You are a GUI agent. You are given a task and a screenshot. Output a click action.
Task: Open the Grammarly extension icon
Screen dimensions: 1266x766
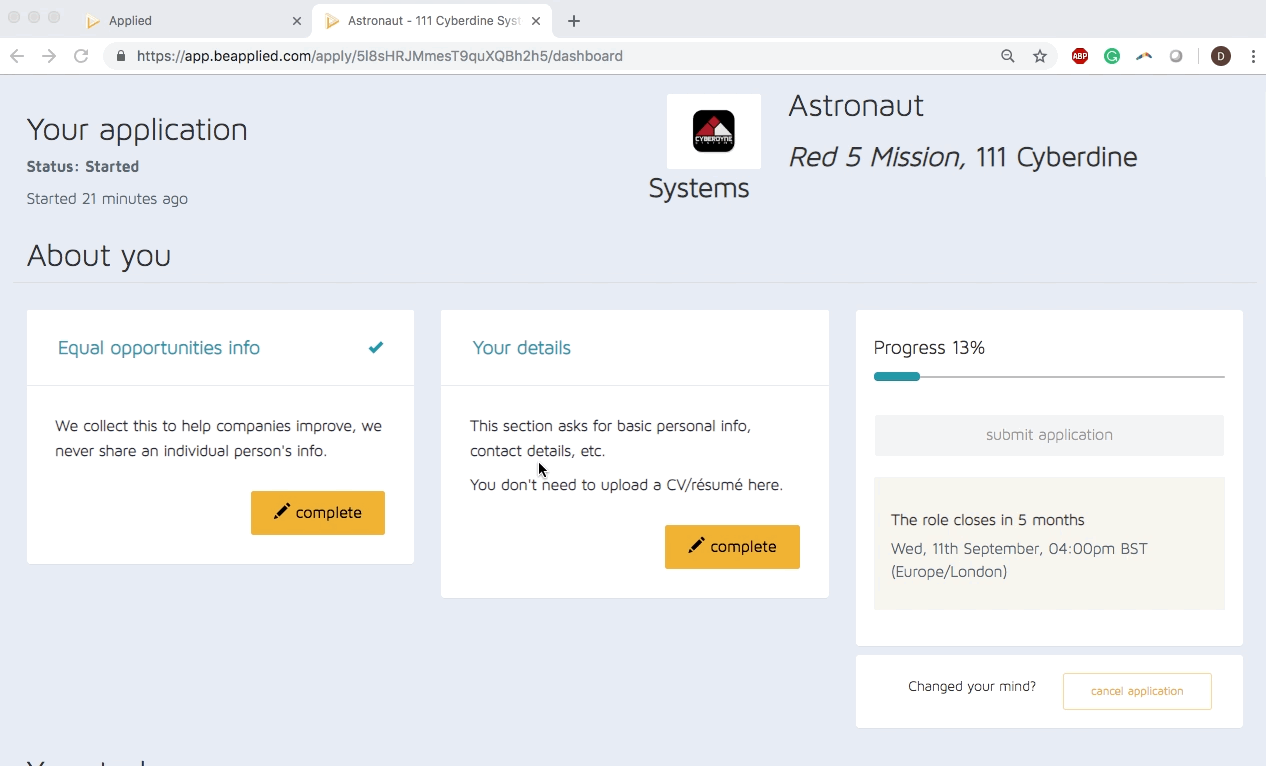[1112, 56]
